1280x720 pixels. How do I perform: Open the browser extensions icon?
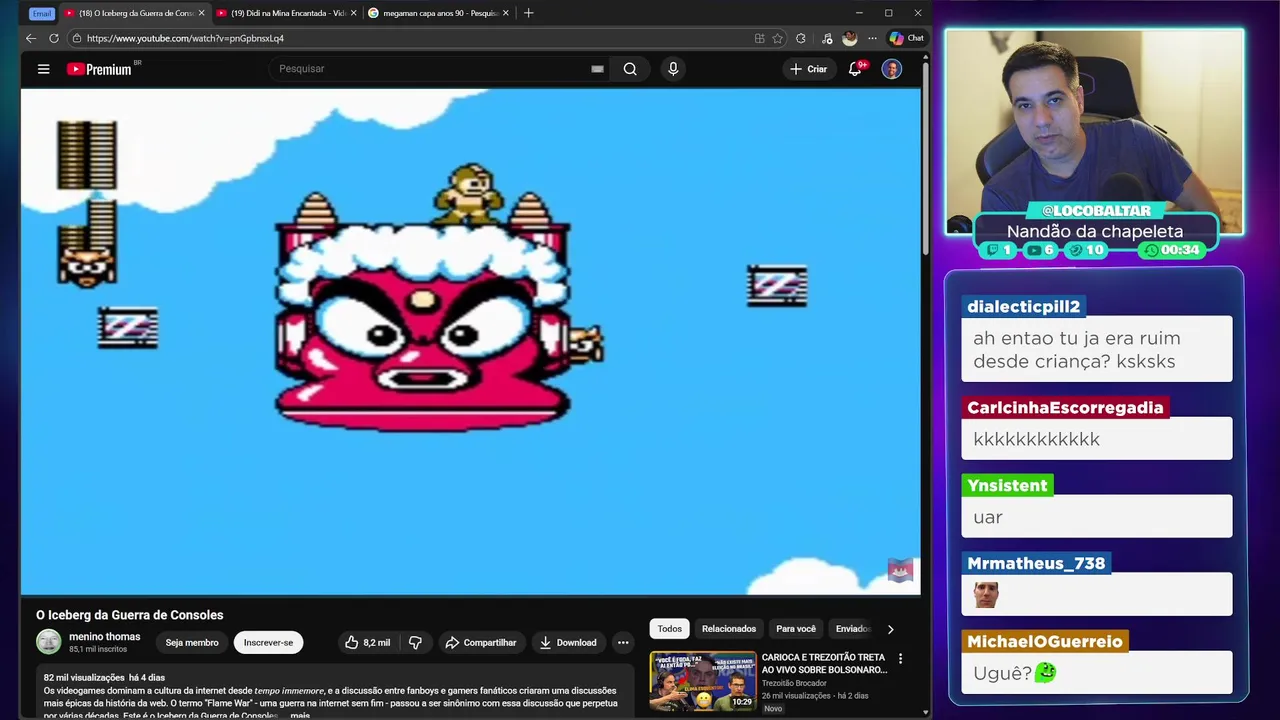[801, 38]
